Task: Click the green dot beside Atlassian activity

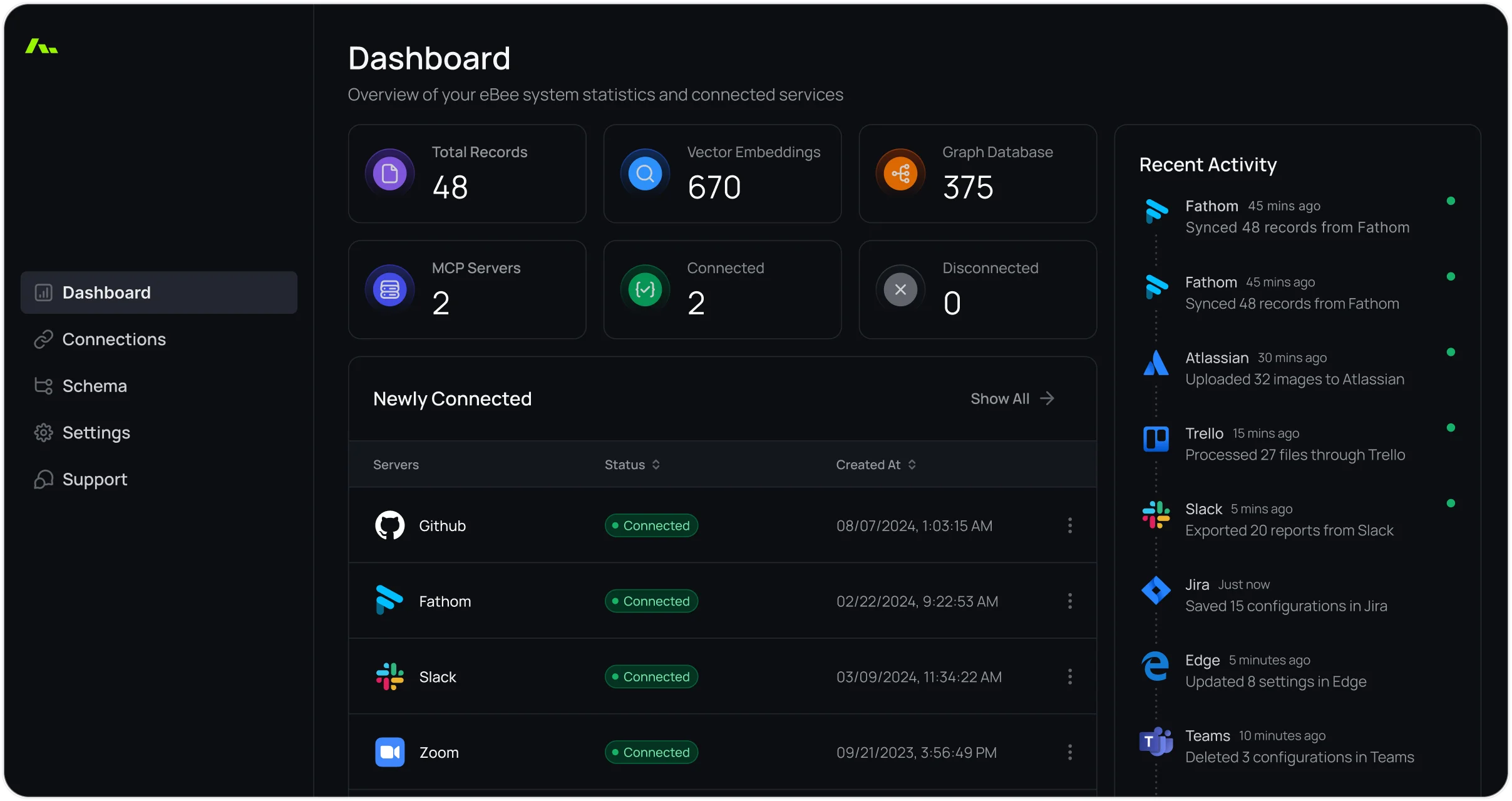Action: [x=1451, y=352]
